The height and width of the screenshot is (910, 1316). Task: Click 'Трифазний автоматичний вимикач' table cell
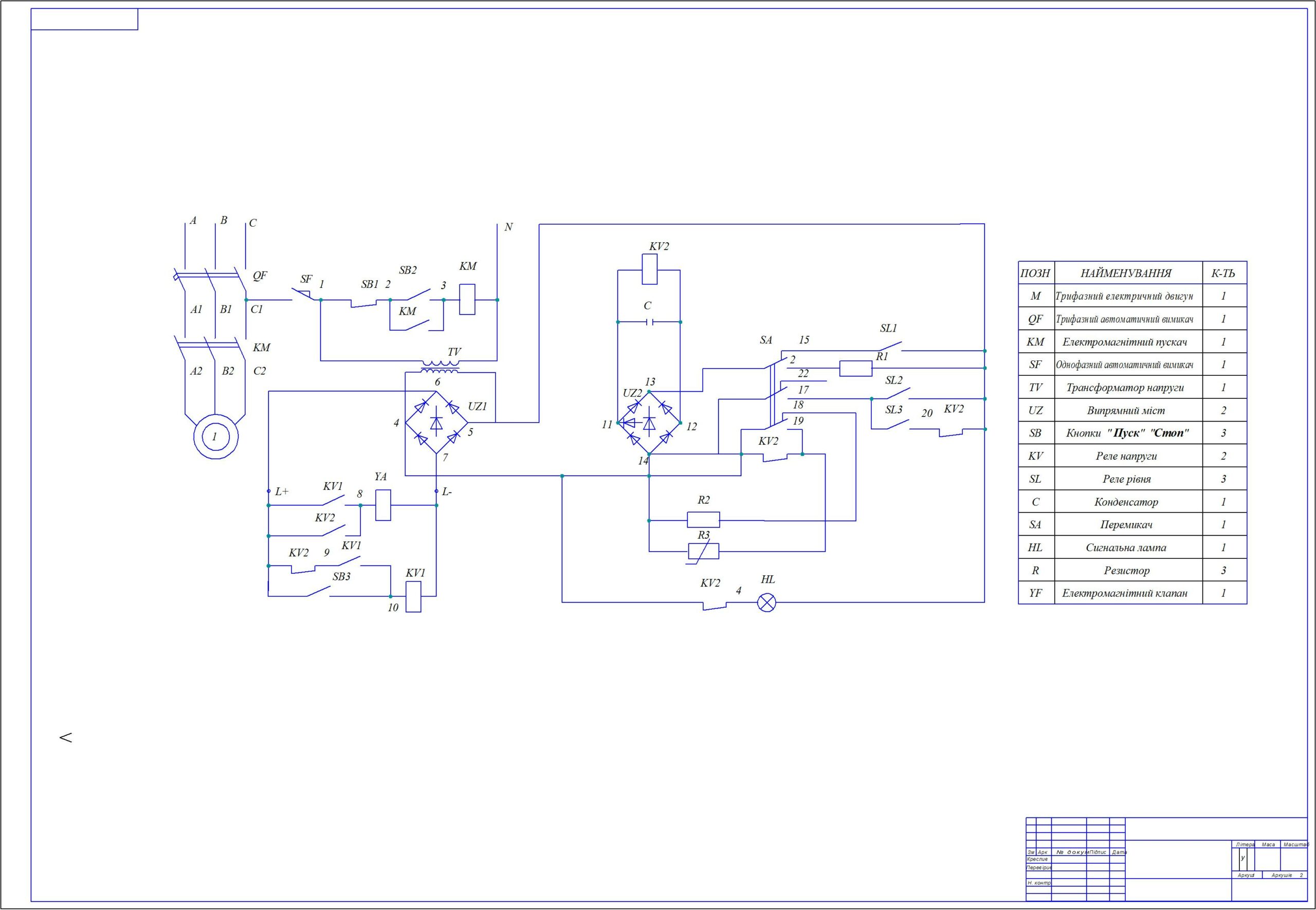tap(1128, 319)
